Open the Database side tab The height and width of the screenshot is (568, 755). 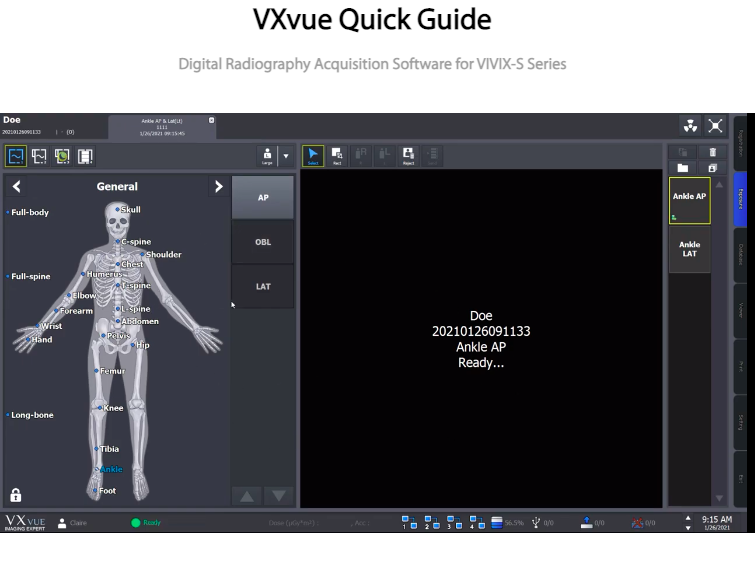741,255
